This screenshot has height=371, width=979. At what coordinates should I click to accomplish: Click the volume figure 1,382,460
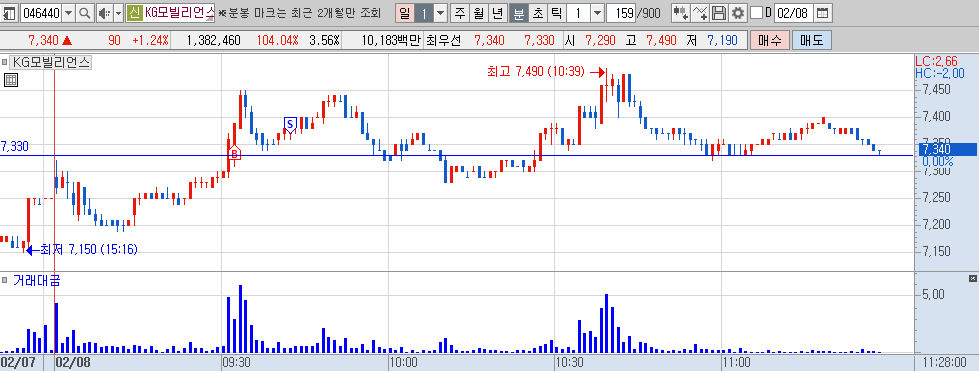click(214, 41)
